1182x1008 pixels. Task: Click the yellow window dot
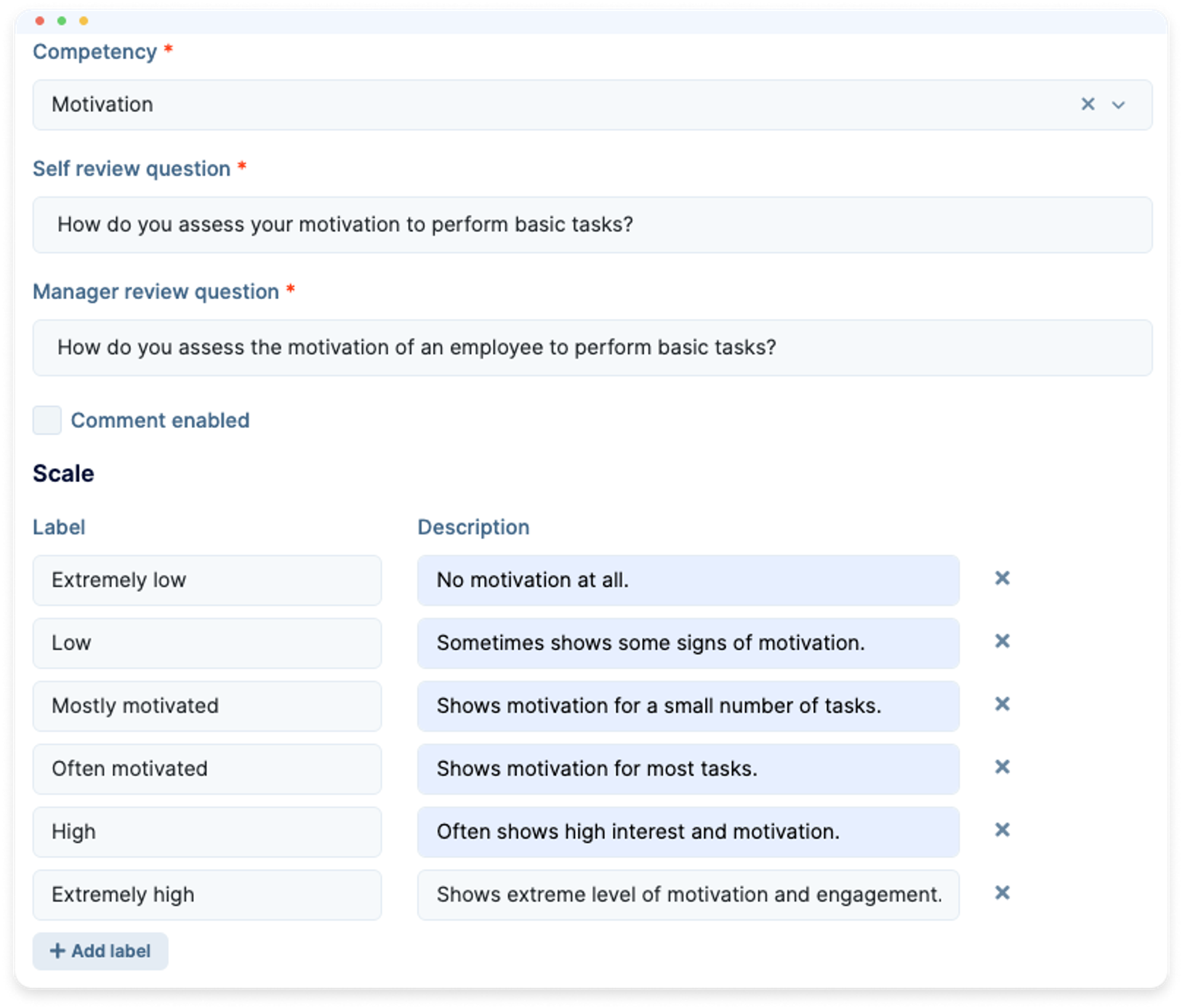point(84,21)
